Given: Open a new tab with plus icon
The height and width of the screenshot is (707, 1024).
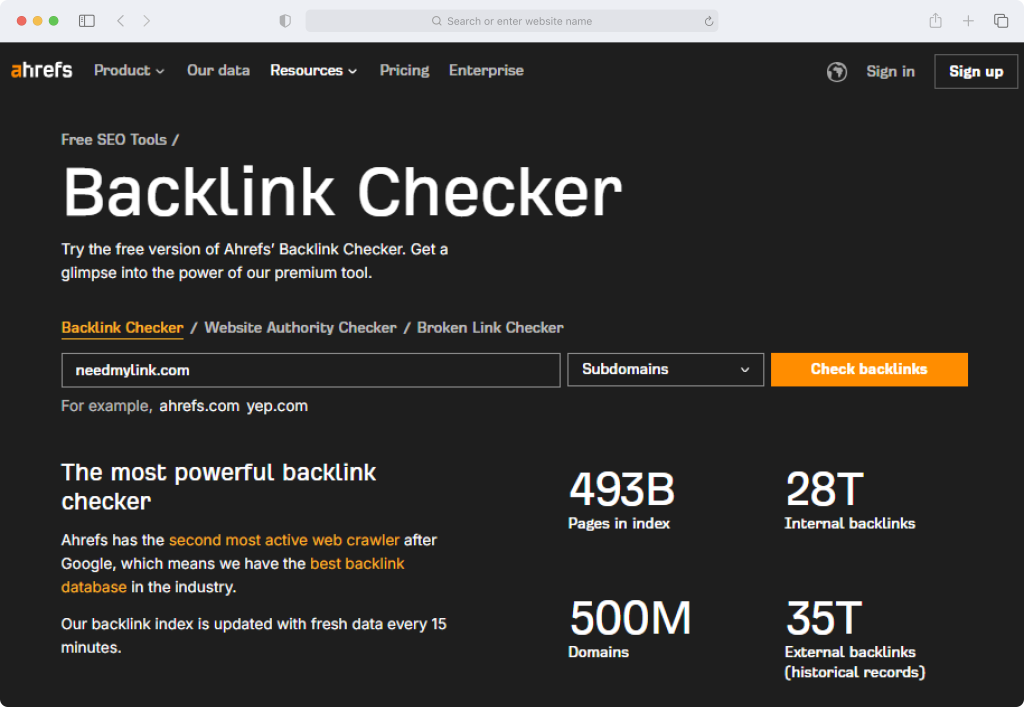Looking at the screenshot, I should [x=968, y=21].
